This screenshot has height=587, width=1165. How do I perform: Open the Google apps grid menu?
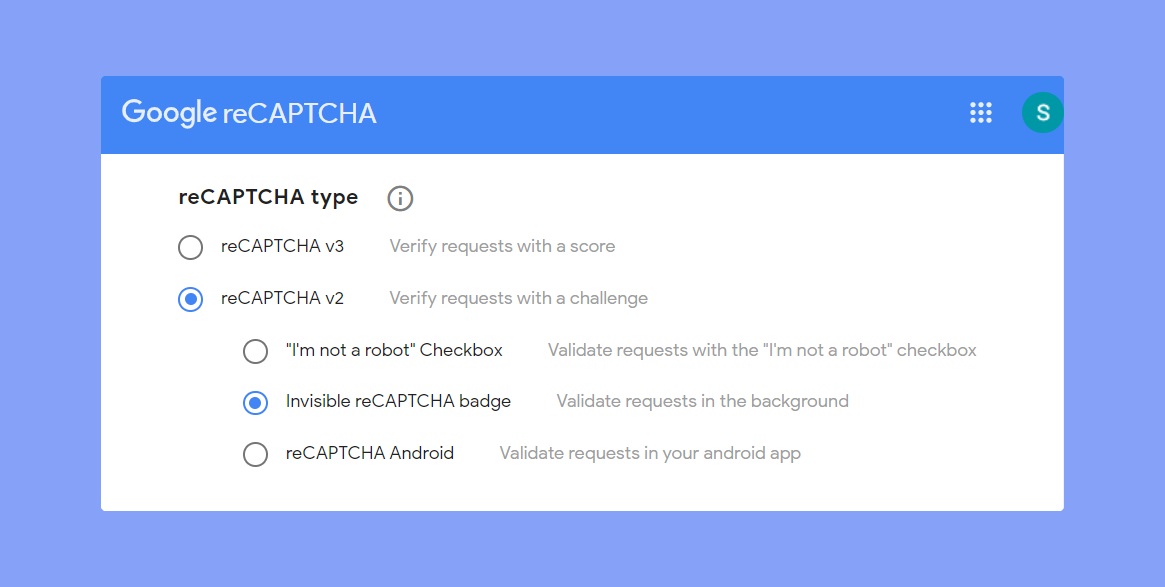(x=981, y=113)
